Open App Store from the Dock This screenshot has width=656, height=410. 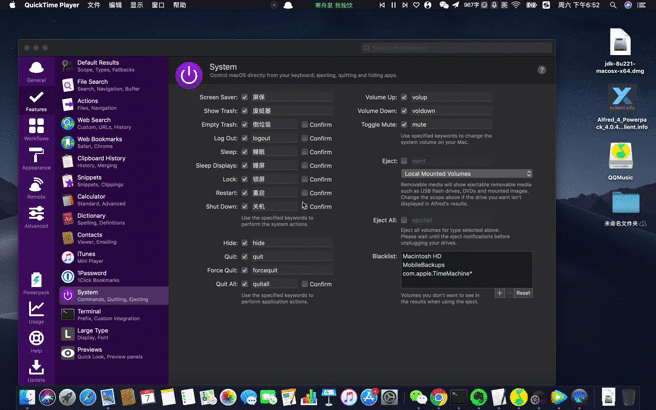pyautogui.click(x=369, y=397)
